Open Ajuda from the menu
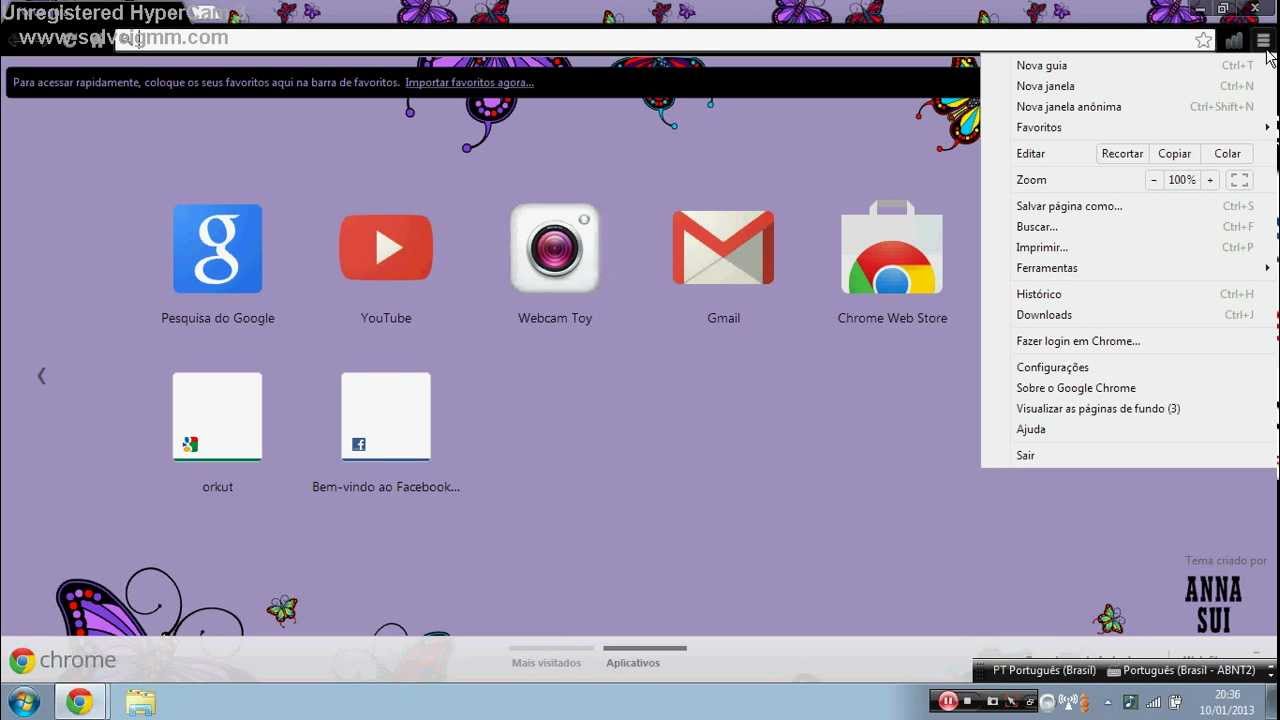This screenshot has height=720, width=1280. pyautogui.click(x=1130, y=429)
